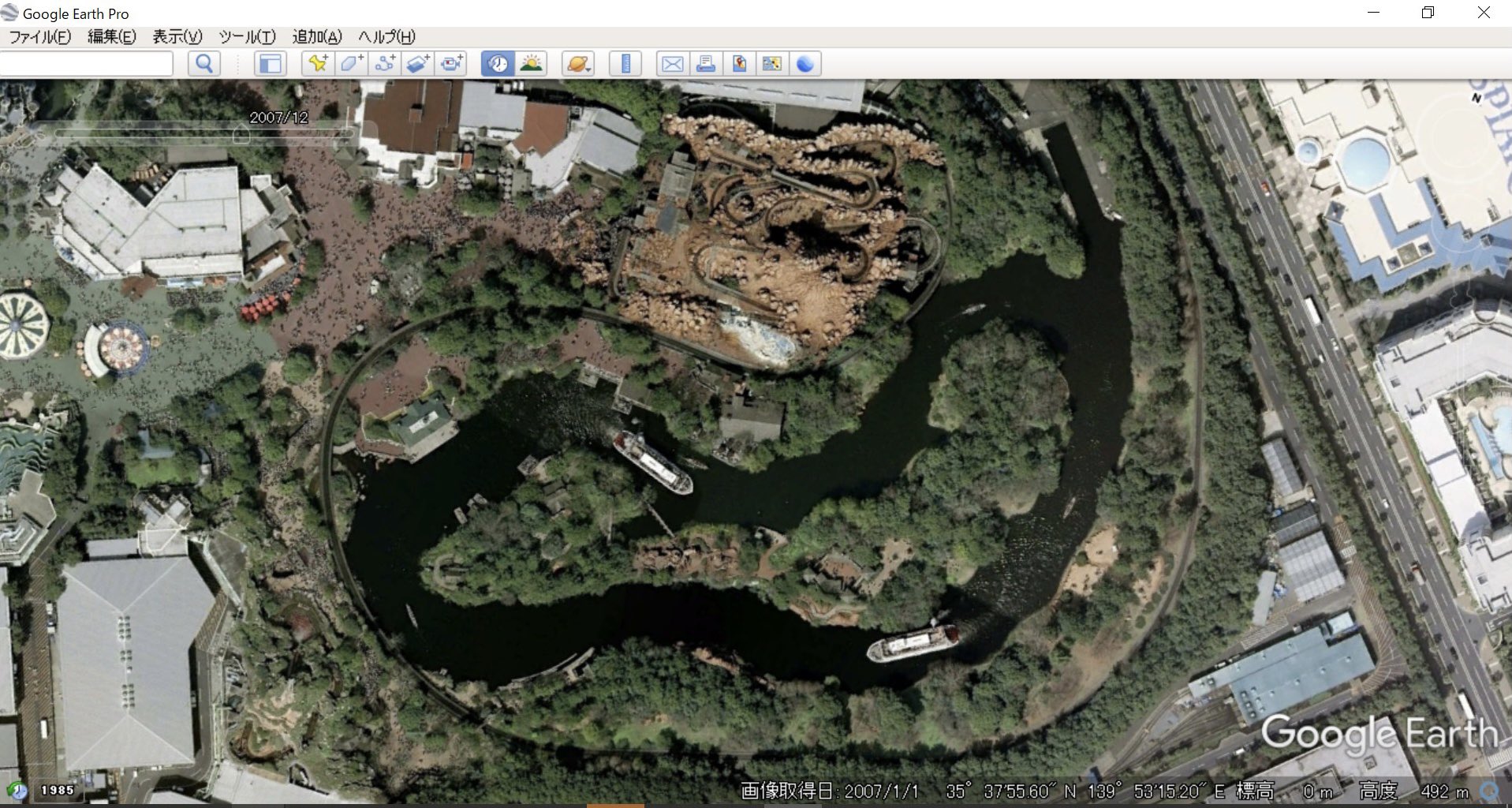Click the clock icon beside 1985
The width and height of the screenshot is (1512, 808).
click(x=17, y=790)
